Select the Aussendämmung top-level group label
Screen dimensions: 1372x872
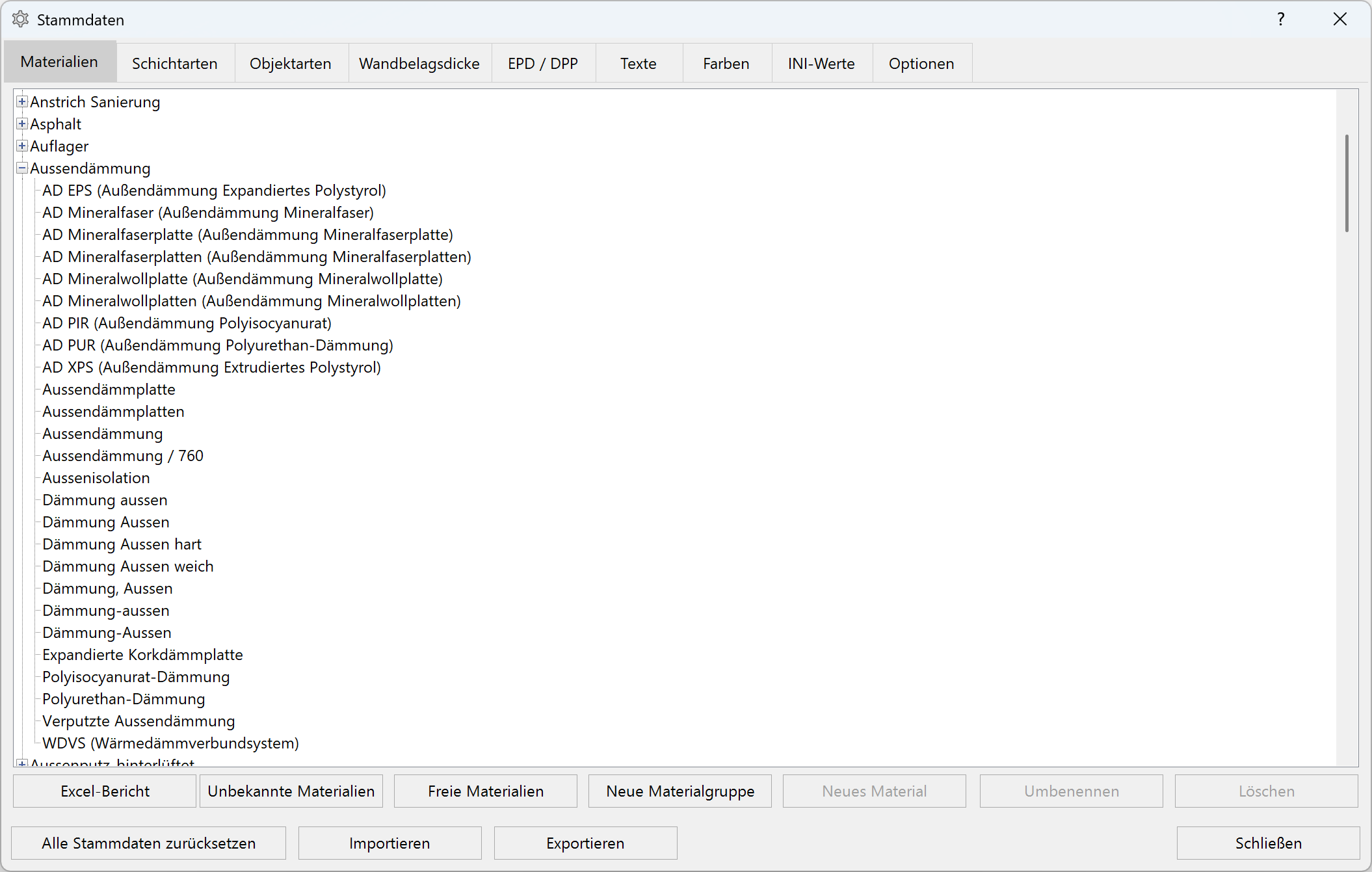click(x=90, y=168)
